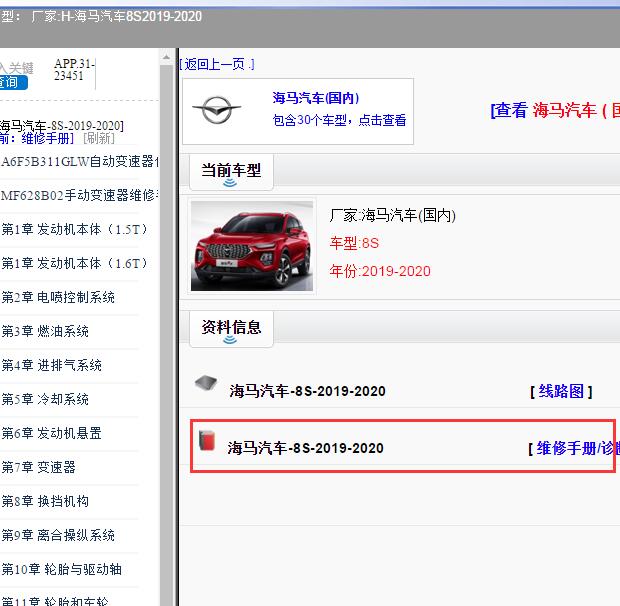Click 包含30个车型，点击查看 link
620x606 pixels.
point(339,120)
